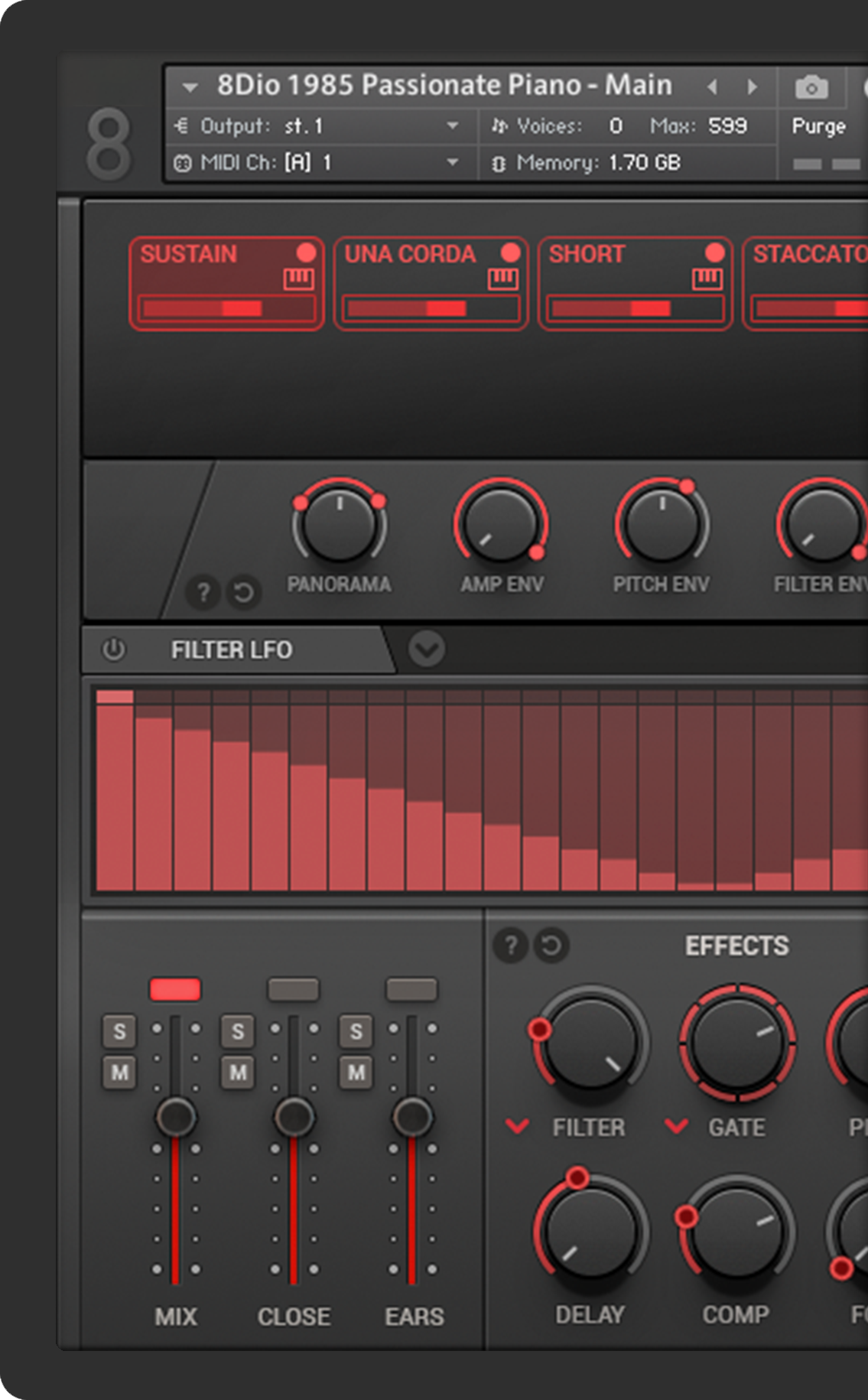The width and height of the screenshot is (868, 1400).
Task: Expand the FILTER effect chevron
Action: click(x=518, y=1126)
